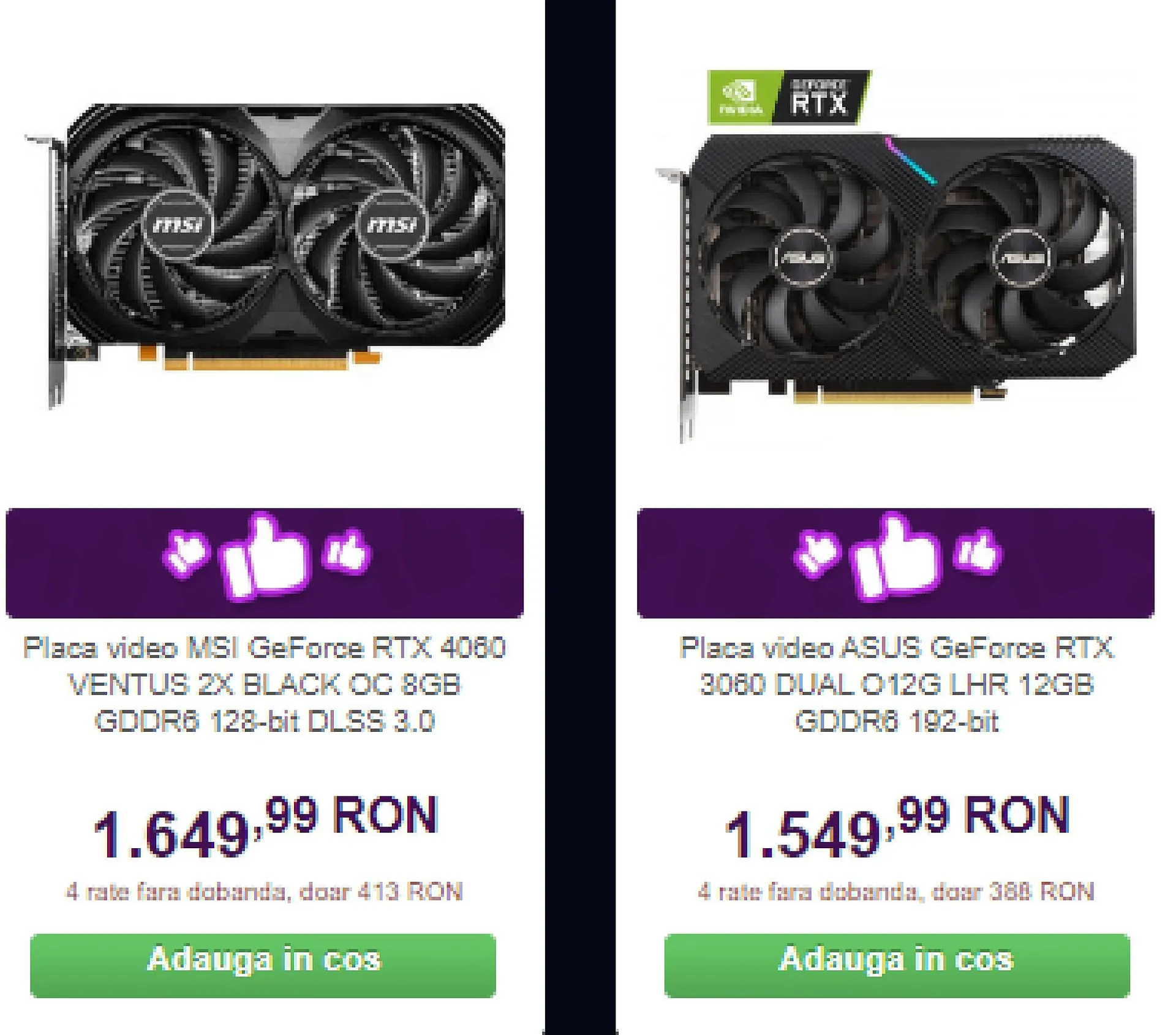The image size is (1176, 1035).
Task: Click the small right thumbs-up on ASUS banner
Action: pyautogui.click(x=979, y=551)
